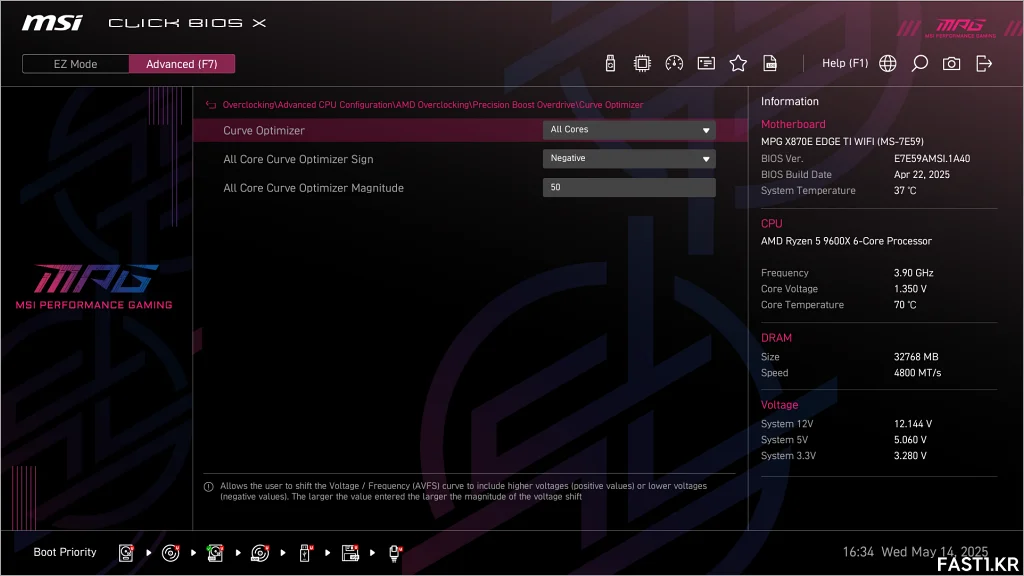Click the AMD Ryzen 5 9600X processor name

(846, 241)
